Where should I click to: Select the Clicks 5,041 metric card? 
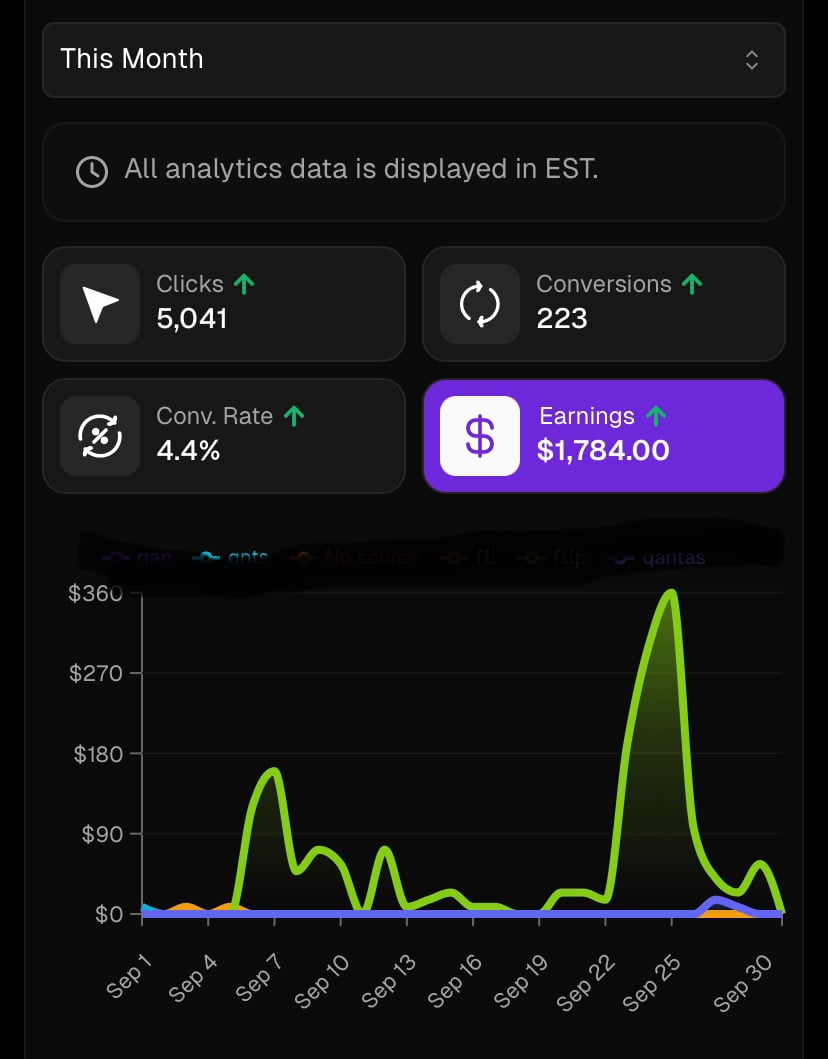224,304
